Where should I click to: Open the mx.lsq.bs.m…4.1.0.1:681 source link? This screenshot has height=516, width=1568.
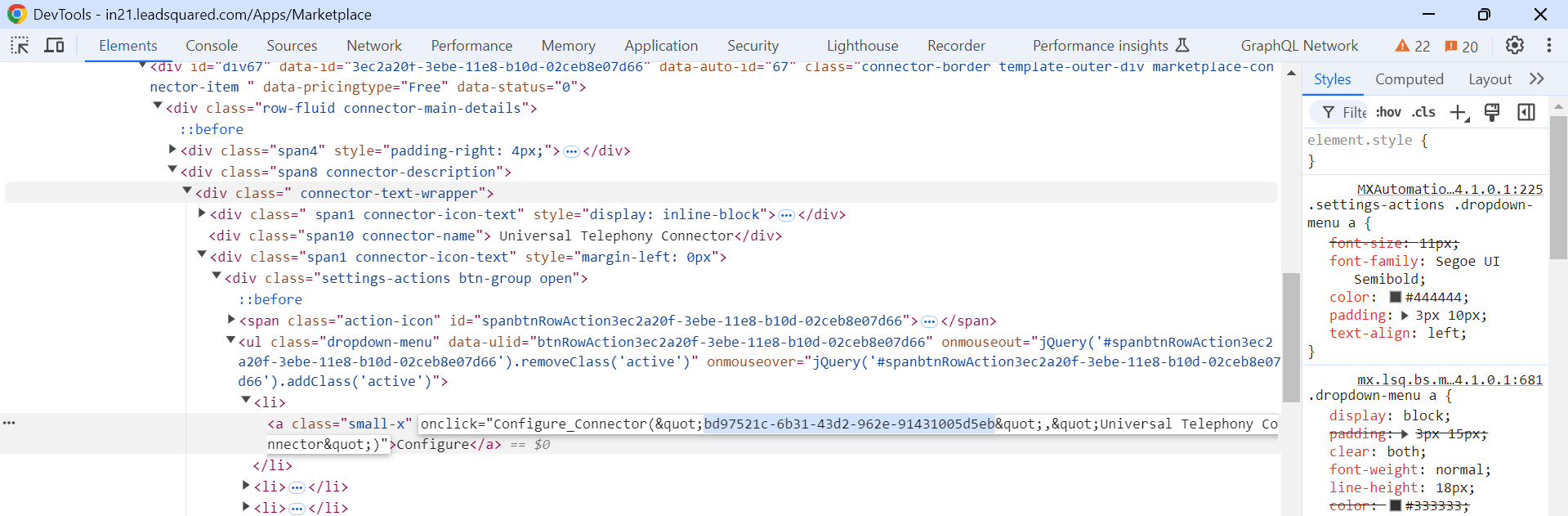(x=1450, y=379)
